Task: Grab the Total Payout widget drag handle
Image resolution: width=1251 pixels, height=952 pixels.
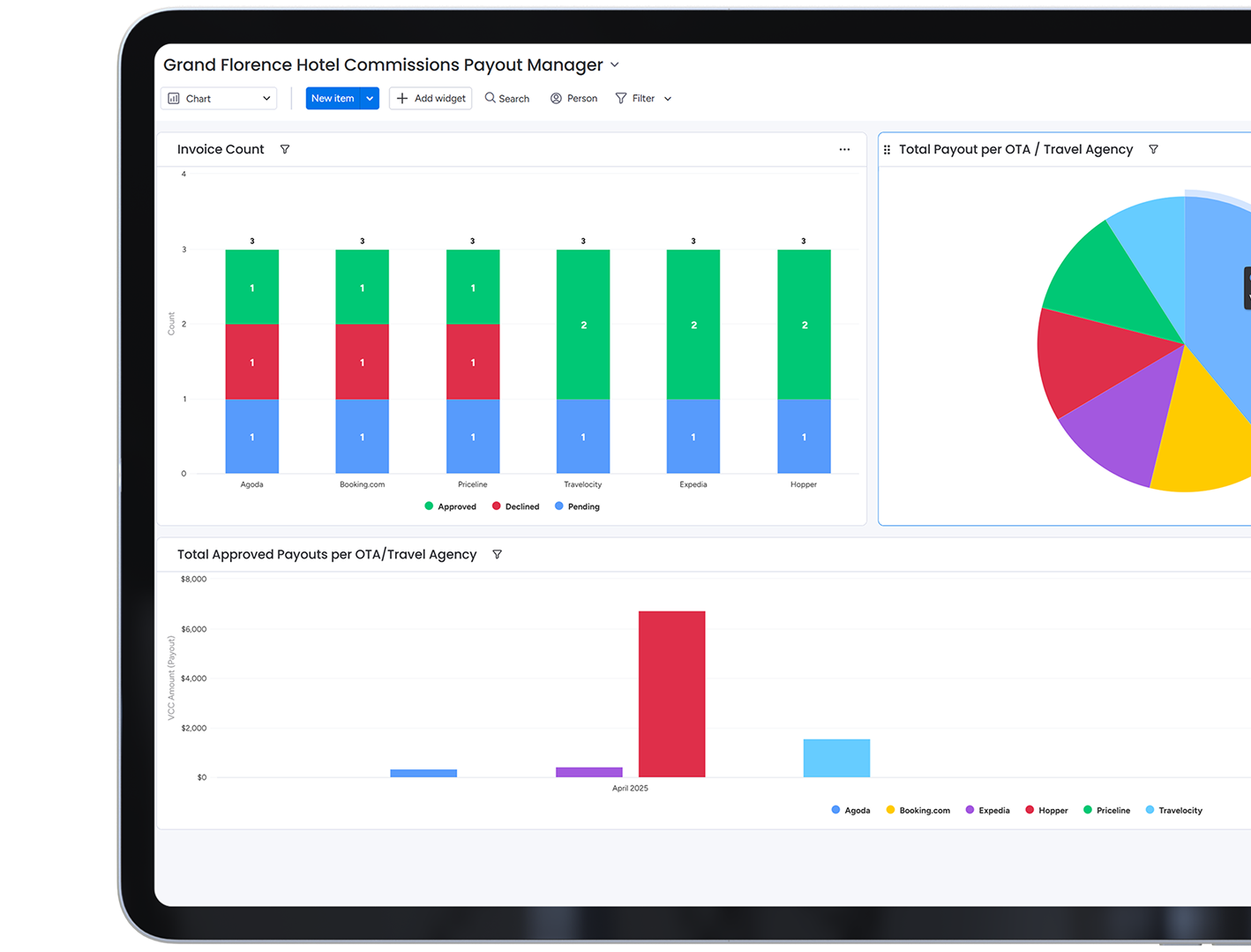Action: click(x=887, y=150)
